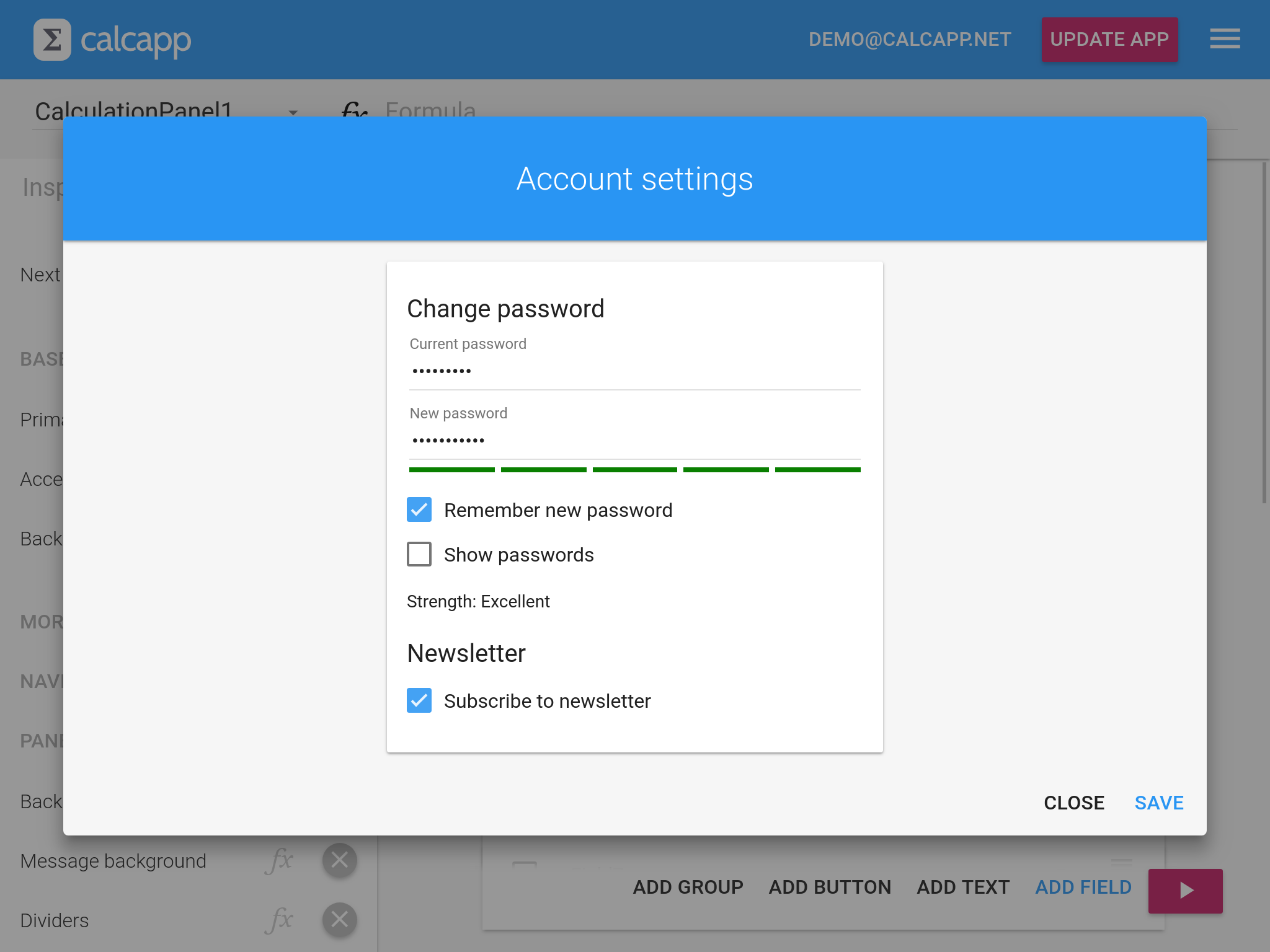
Task: Clear Dividers with the X icon
Action: 339,920
